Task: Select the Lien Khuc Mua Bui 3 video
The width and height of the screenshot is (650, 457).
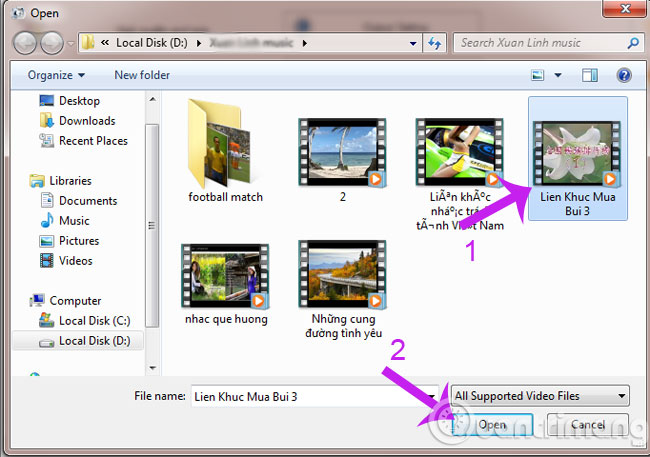Action: (577, 158)
